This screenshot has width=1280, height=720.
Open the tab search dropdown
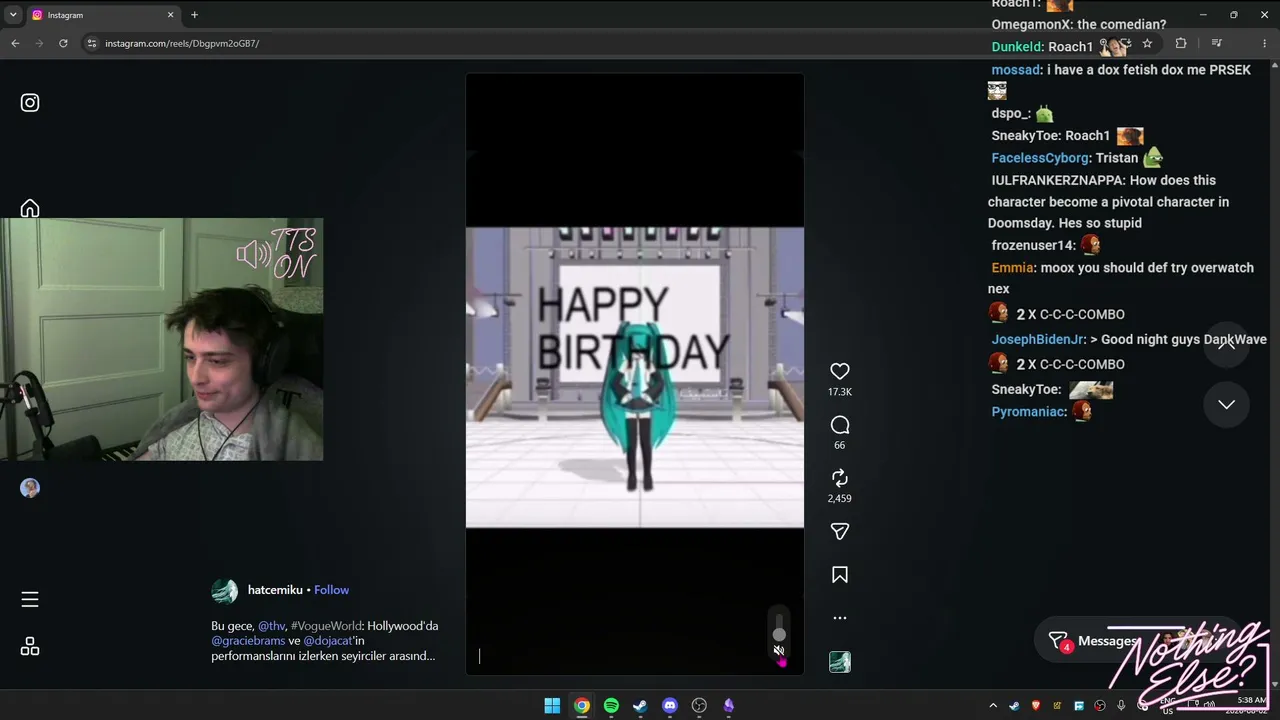tap(13, 15)
